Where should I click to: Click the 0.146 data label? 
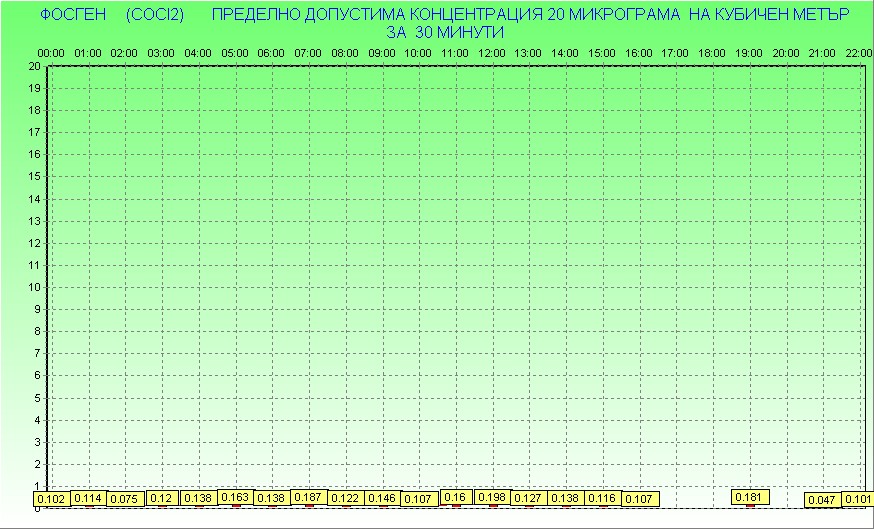coord(382,498)
